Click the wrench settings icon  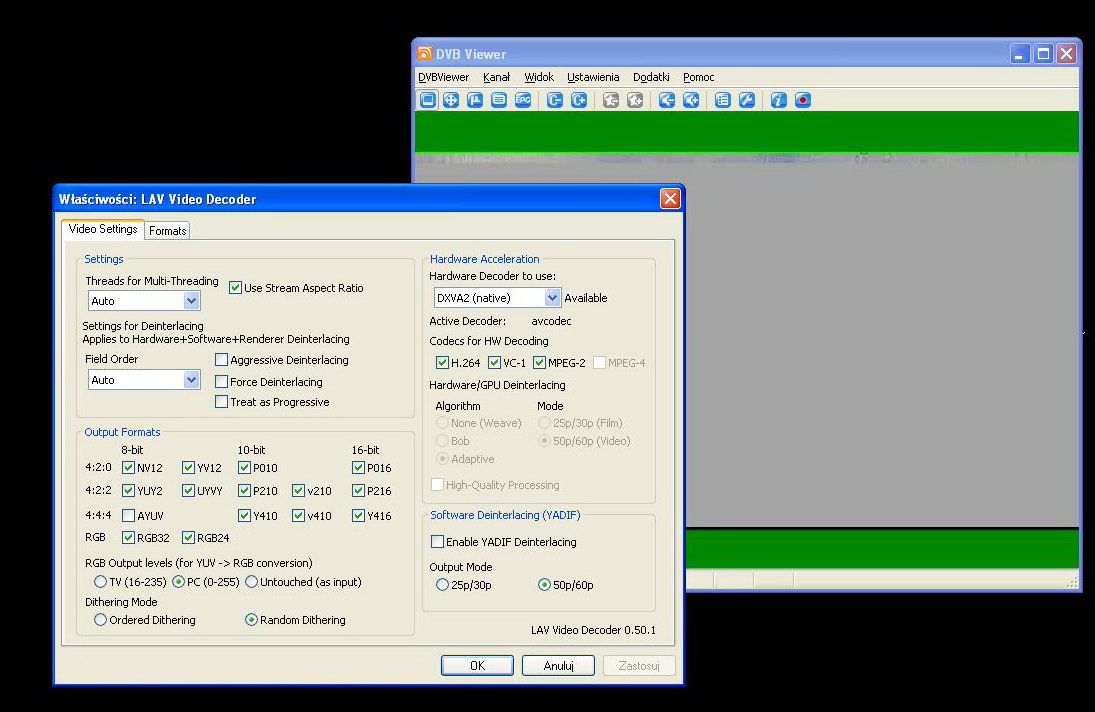click(x=746, y=100)
